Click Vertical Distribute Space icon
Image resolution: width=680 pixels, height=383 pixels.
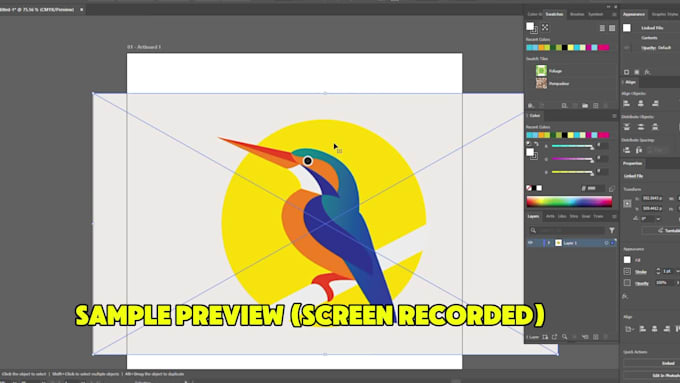[x=626, y=150]
